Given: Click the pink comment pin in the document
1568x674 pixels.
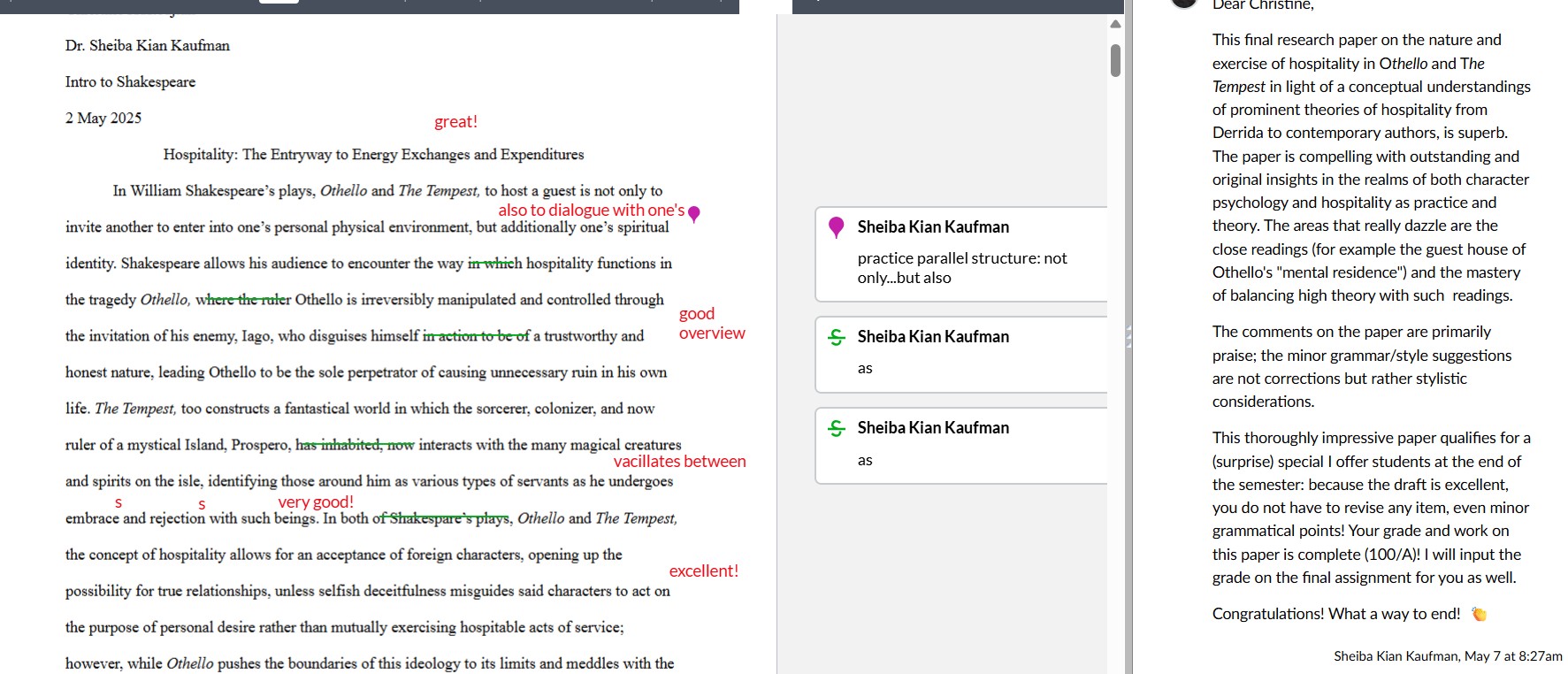Looking at the screenshot, I should click(694, 213).
